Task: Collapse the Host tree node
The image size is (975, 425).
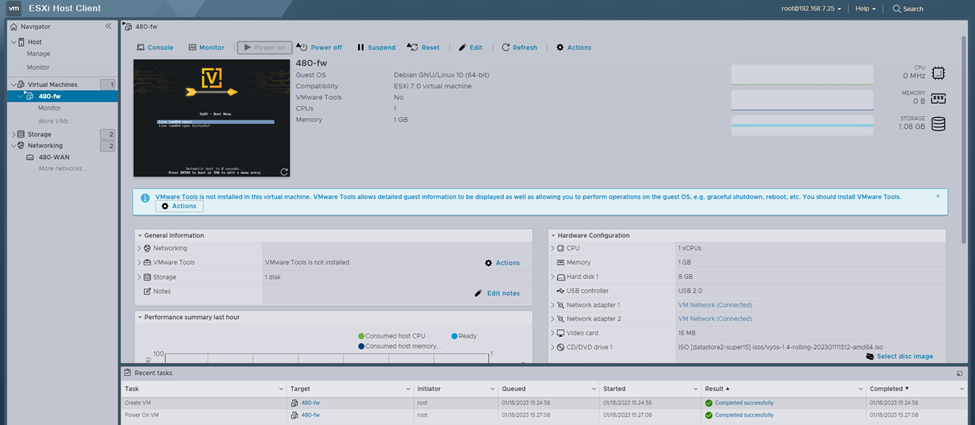Action: (x=14, y=42)
